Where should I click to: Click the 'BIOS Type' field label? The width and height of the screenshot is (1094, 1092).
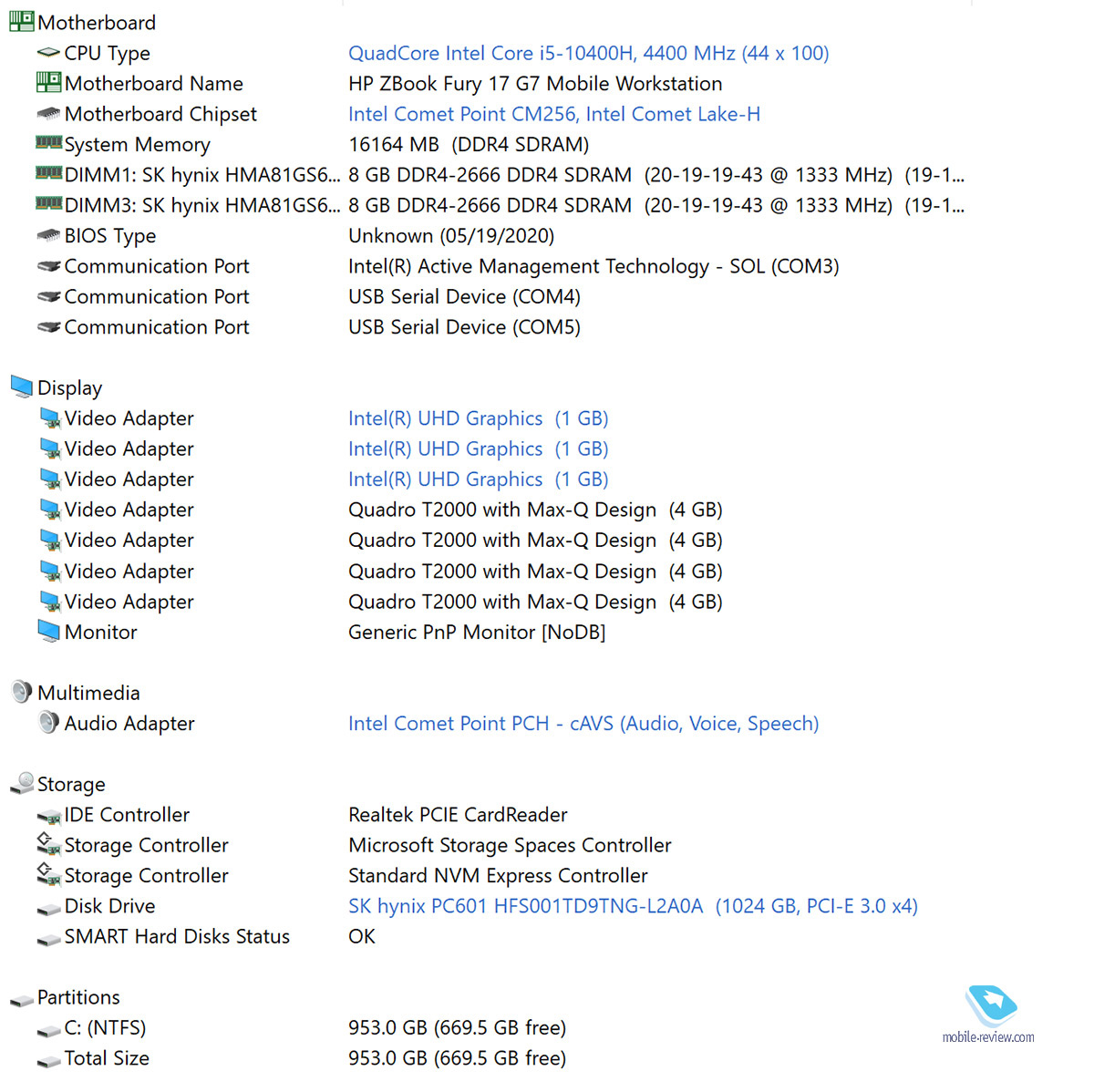click(x=110, y=236)
